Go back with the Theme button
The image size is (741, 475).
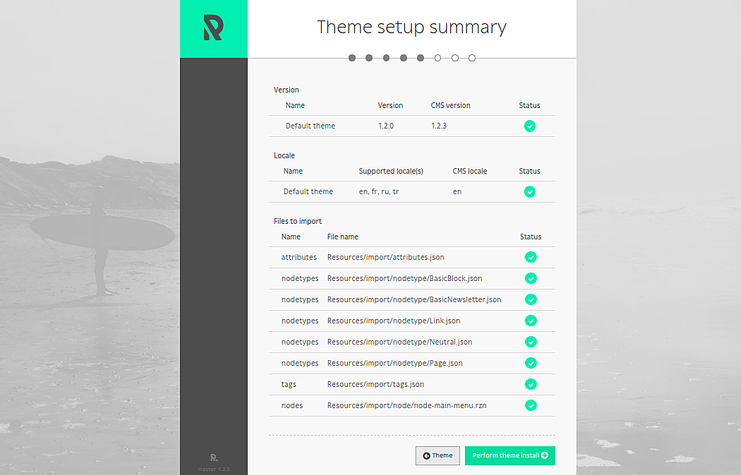coord(438,456)
